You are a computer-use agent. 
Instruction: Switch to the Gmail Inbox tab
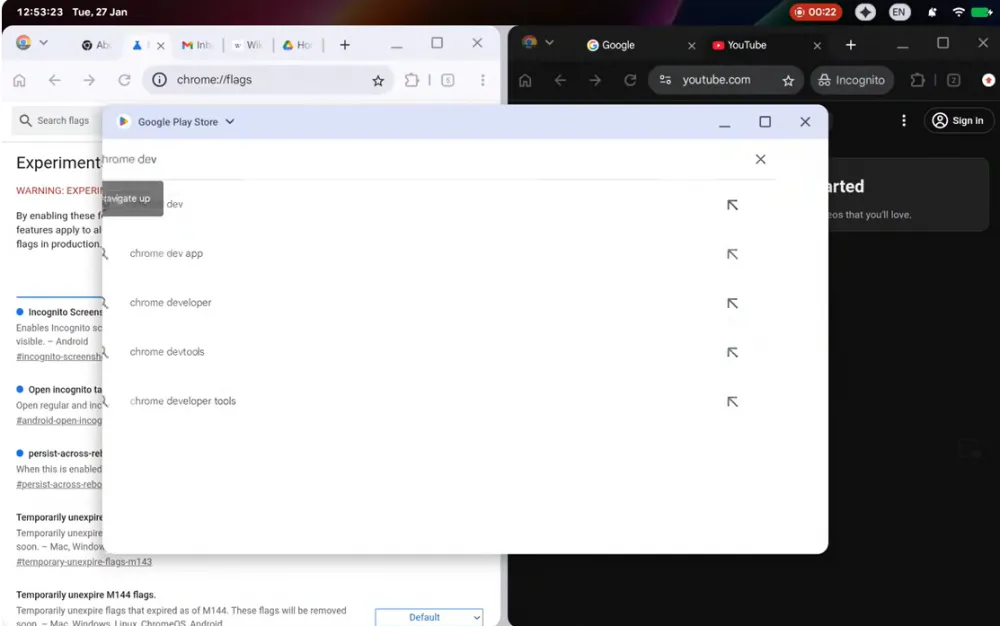point(196,45)
